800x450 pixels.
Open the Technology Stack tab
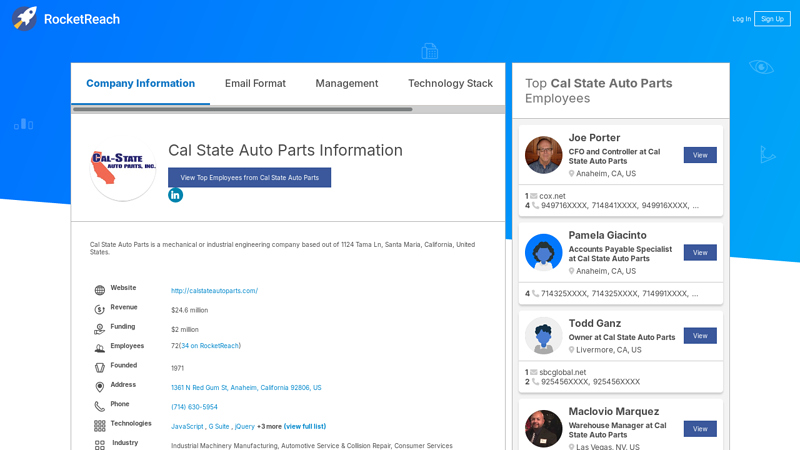450,83
